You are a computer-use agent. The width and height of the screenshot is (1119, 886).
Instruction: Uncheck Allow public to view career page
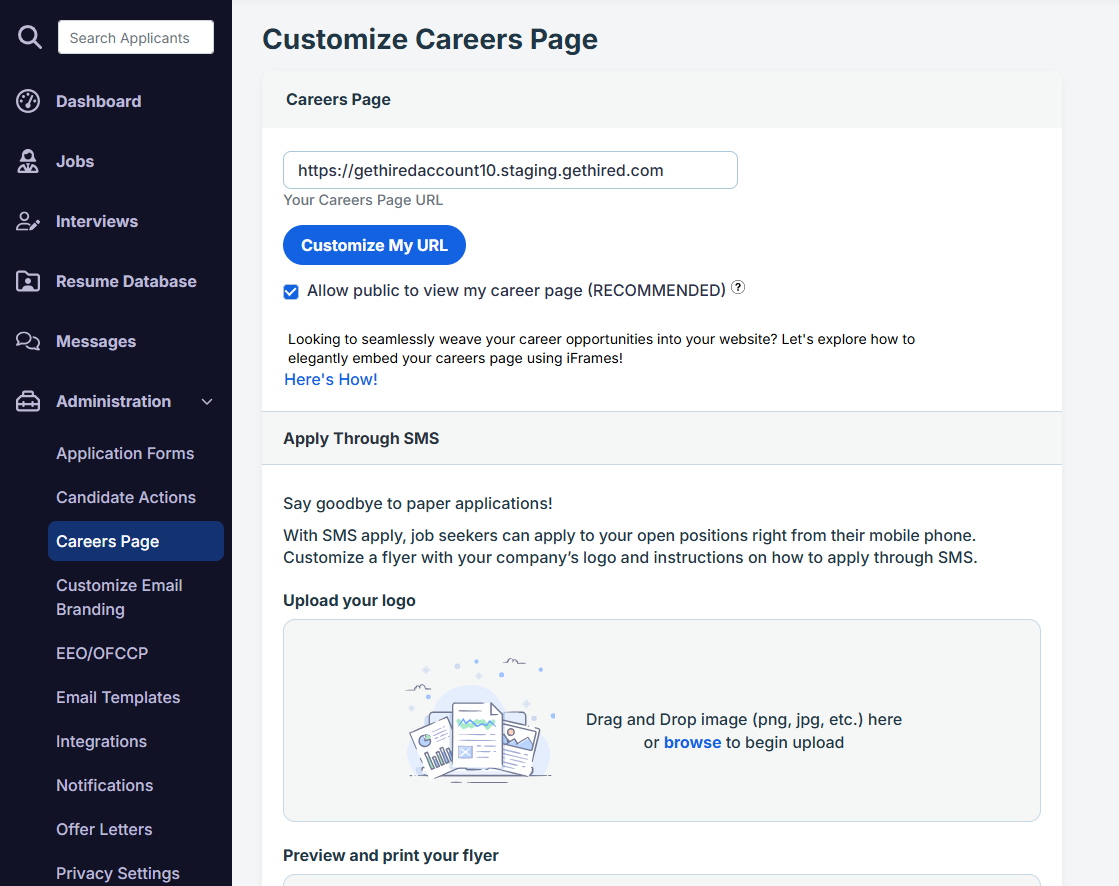coord(290,291)
